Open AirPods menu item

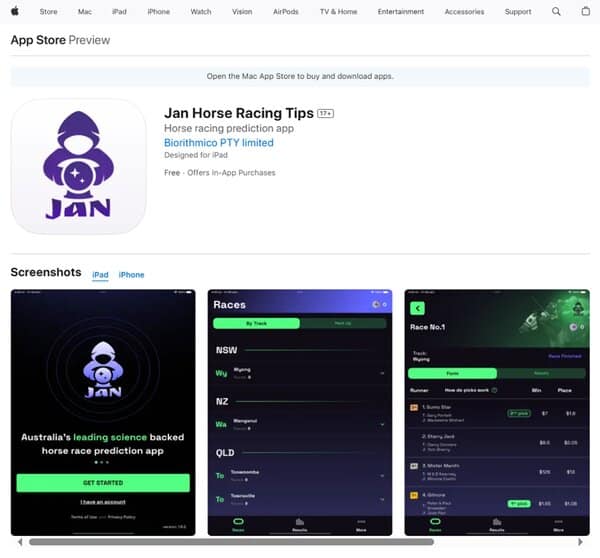pos(285,12)
